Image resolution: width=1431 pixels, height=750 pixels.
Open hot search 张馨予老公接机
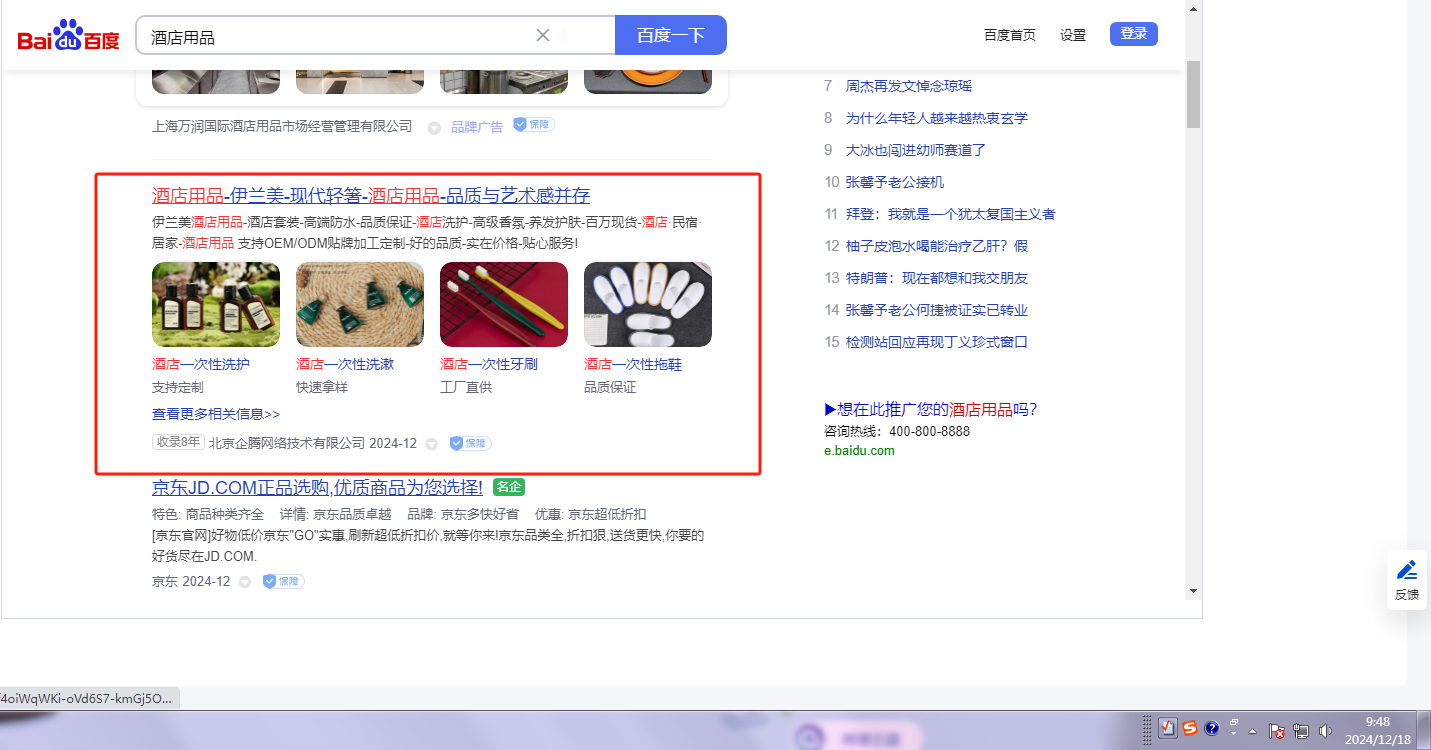click(895, 182)
